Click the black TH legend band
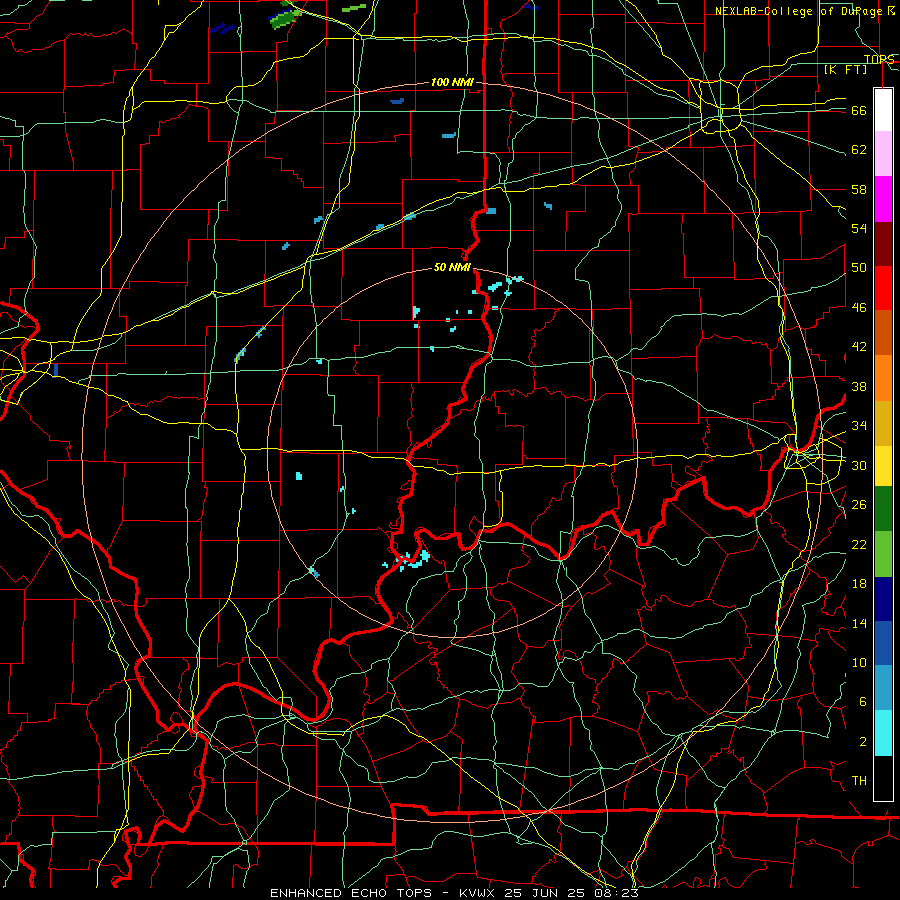900x900 pixels. [883, 778]
